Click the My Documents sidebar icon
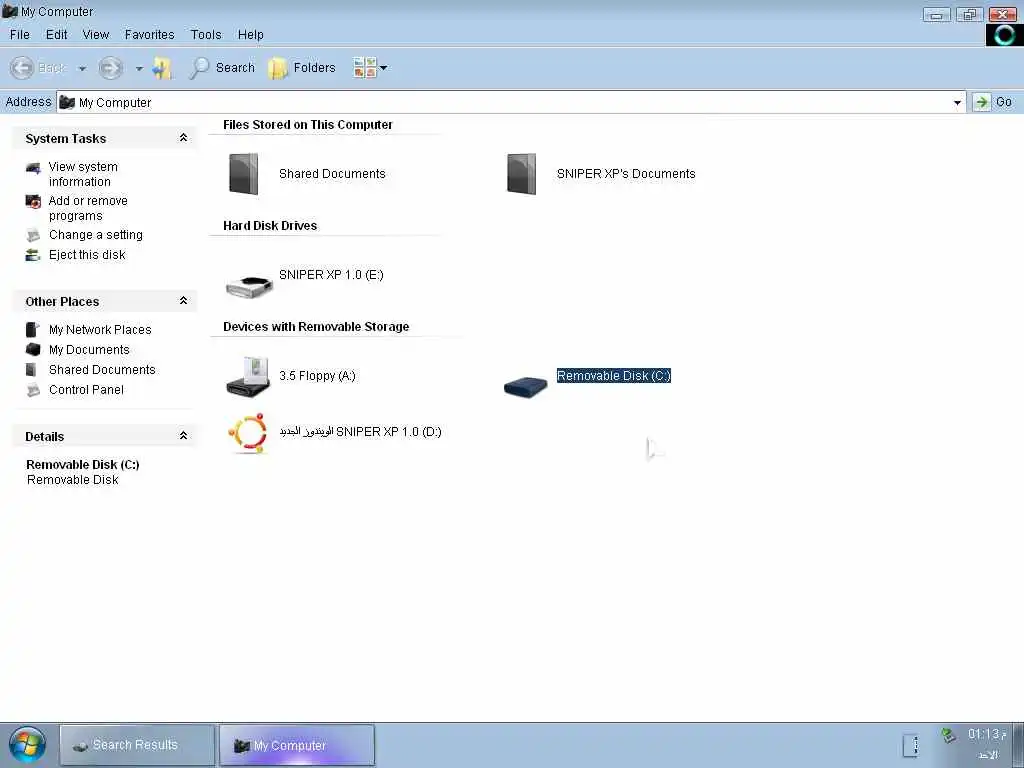1024x768 pixels. (x=33, y=349)
